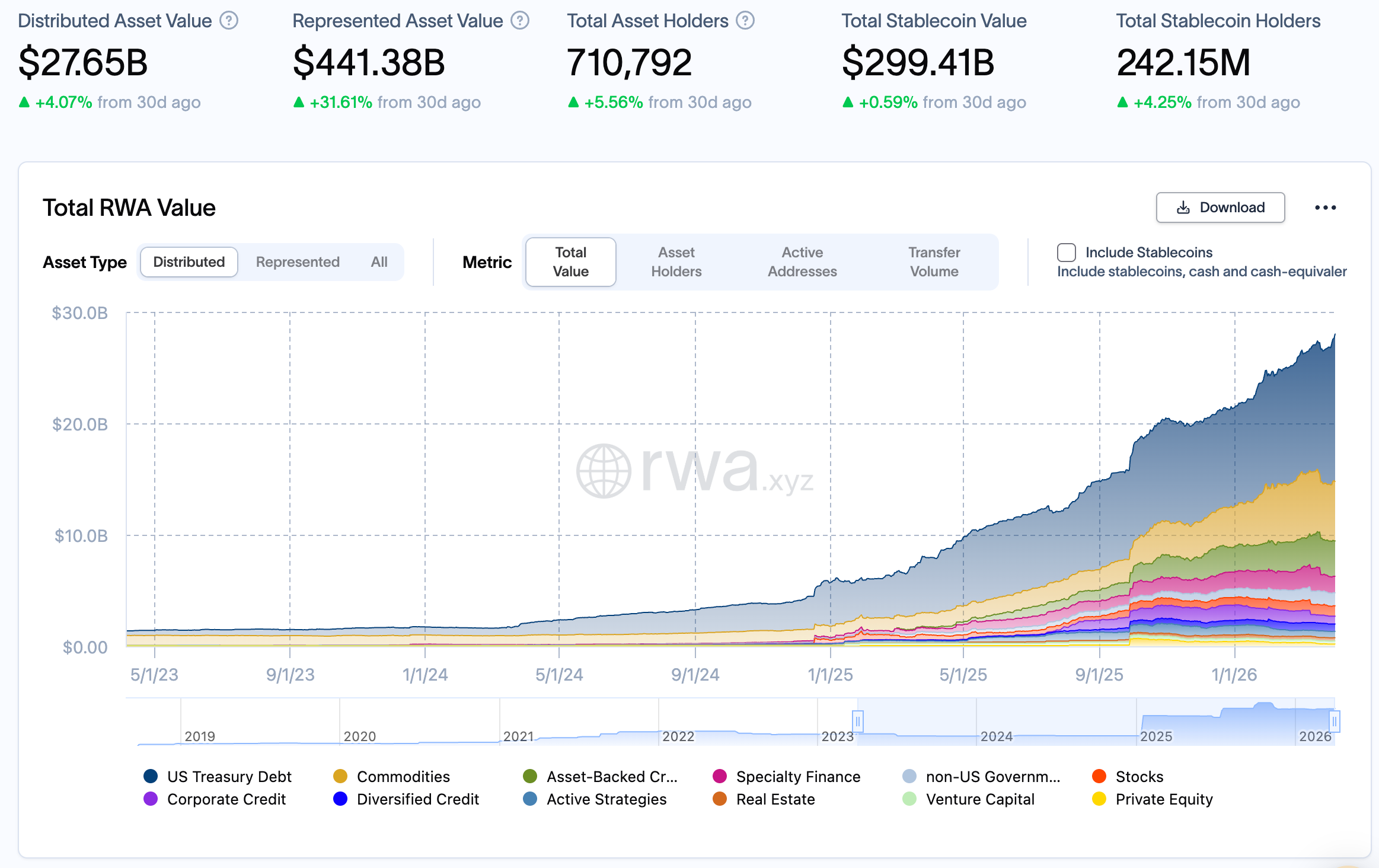The width and height of the screenshot is (1379, 868).
Task: Click Private Equity legend dot
Action: coord(1099,799)
